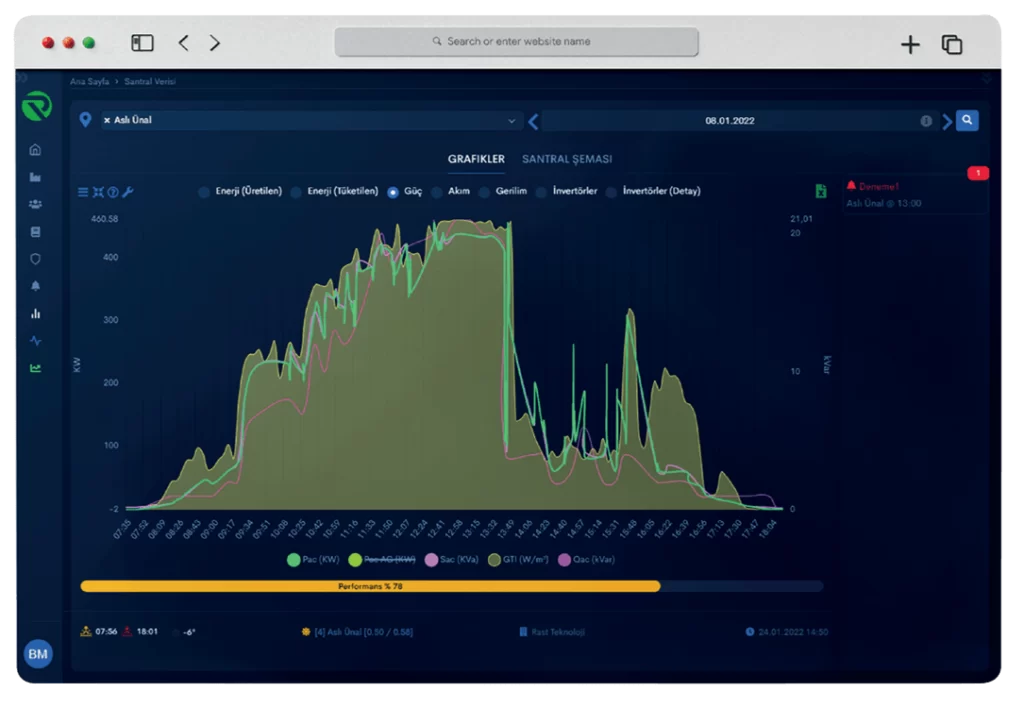1024x708 pixels.
Task: Toggle Sac (KVa) series in legend
Action: pyautogui.click(x=451, y=560)
